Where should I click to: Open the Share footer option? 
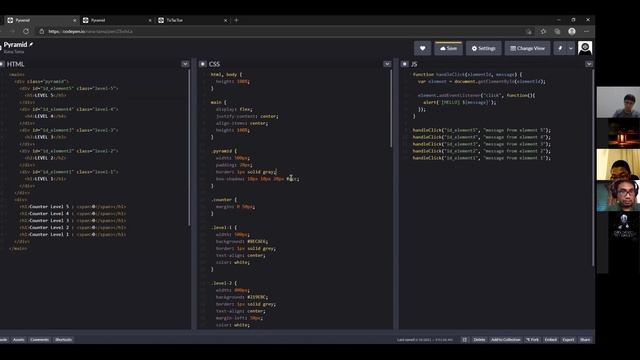[585, 340]
